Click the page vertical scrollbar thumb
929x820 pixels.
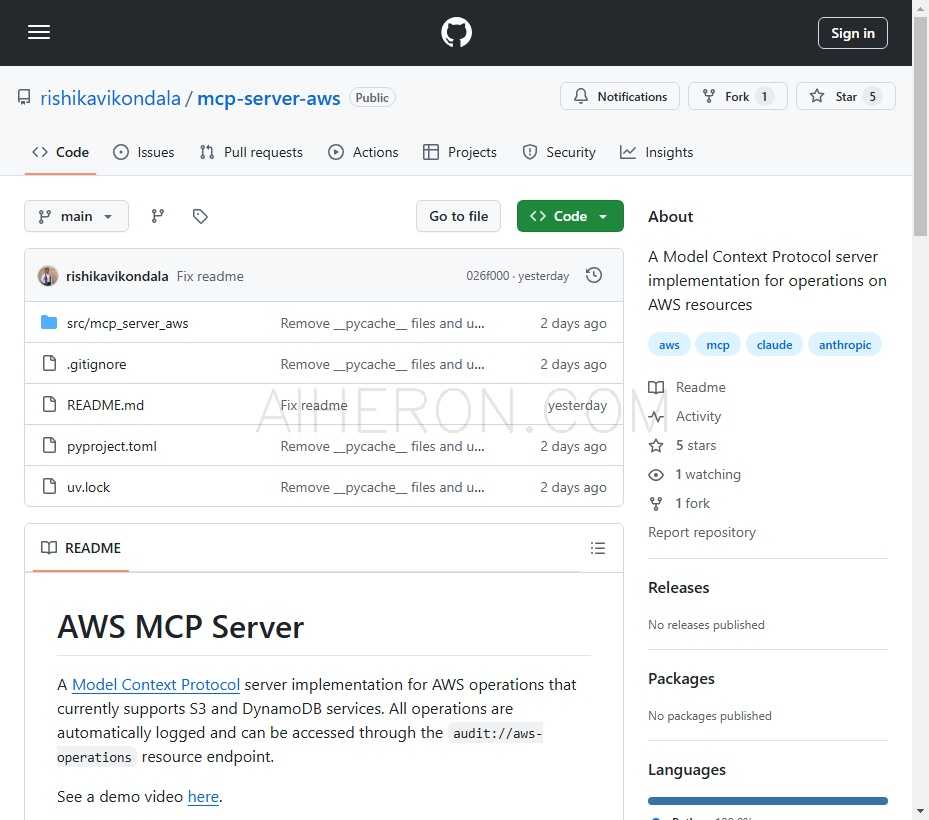point(920,127)
